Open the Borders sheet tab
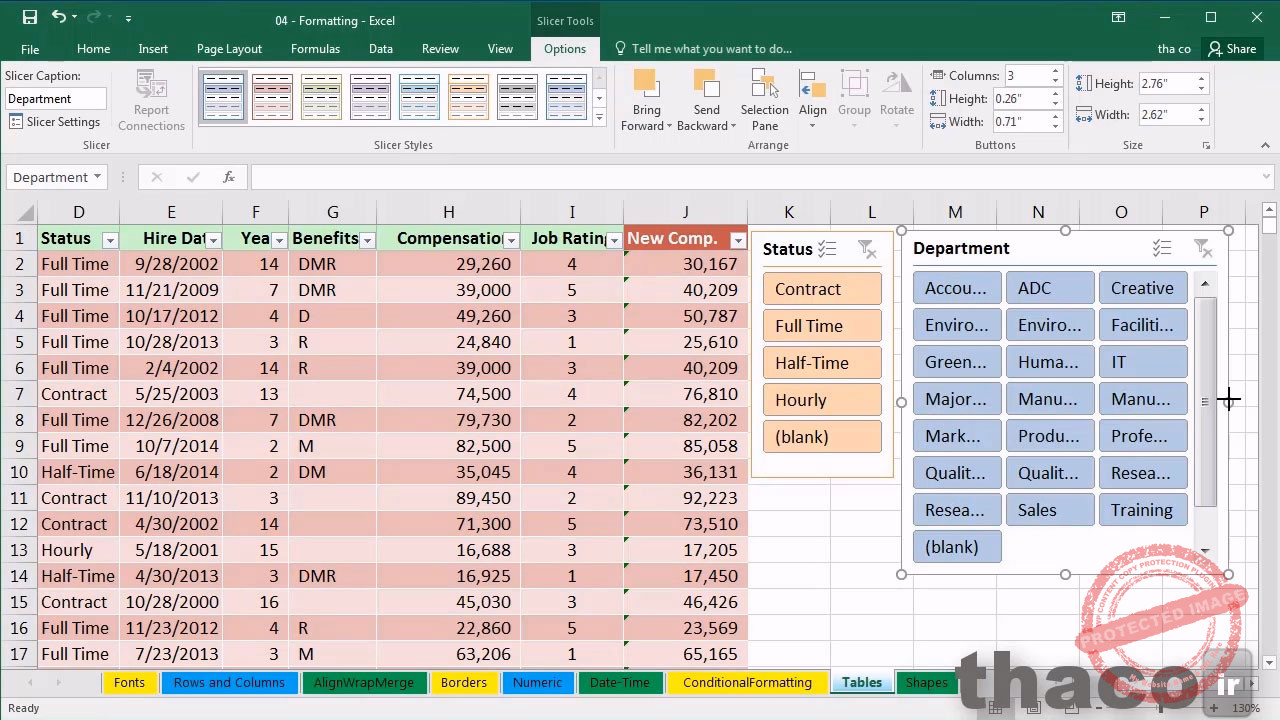The height and width of the screenshot is (720, 1280). 464,682
